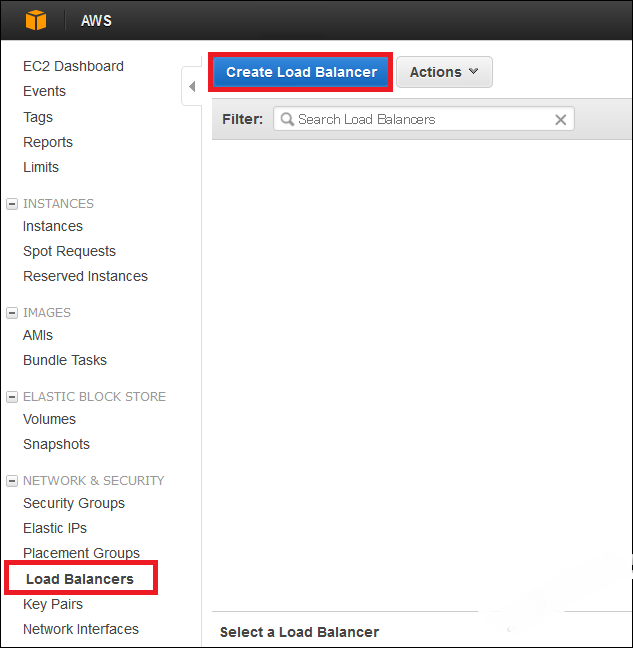The image size is (633, 648).
Task: Click the sidebar collapse arrow handle
Action: pos(192,87)
